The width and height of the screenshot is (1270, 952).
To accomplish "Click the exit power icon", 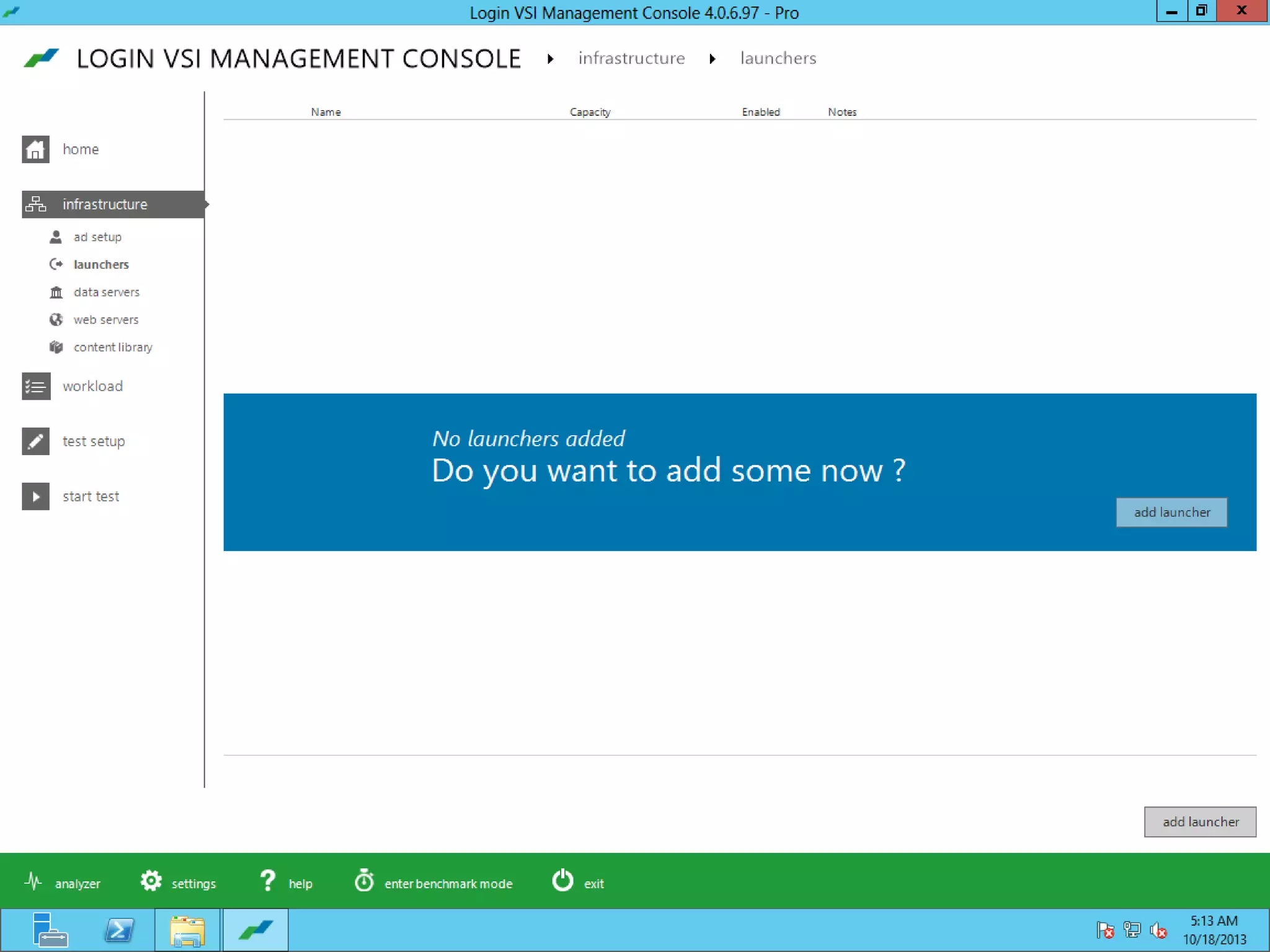I will 562,881.
